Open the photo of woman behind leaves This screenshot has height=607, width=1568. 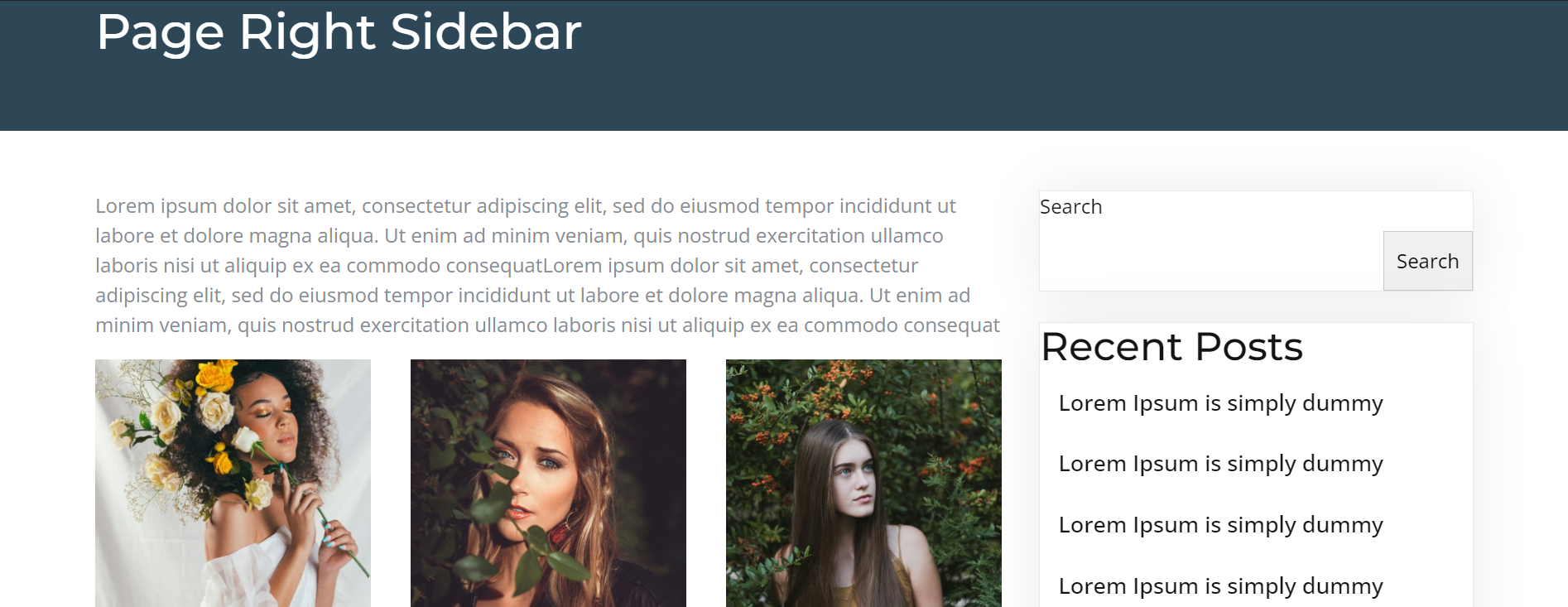pyautogui.click(x=548, y=483)
